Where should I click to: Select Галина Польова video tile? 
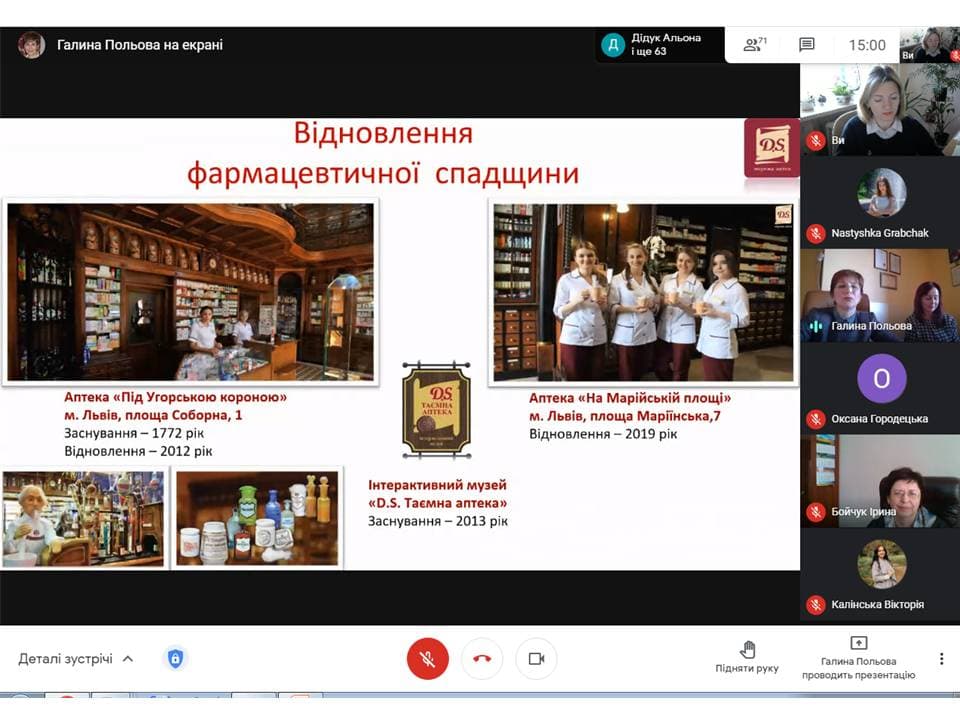tap(880, 295)
